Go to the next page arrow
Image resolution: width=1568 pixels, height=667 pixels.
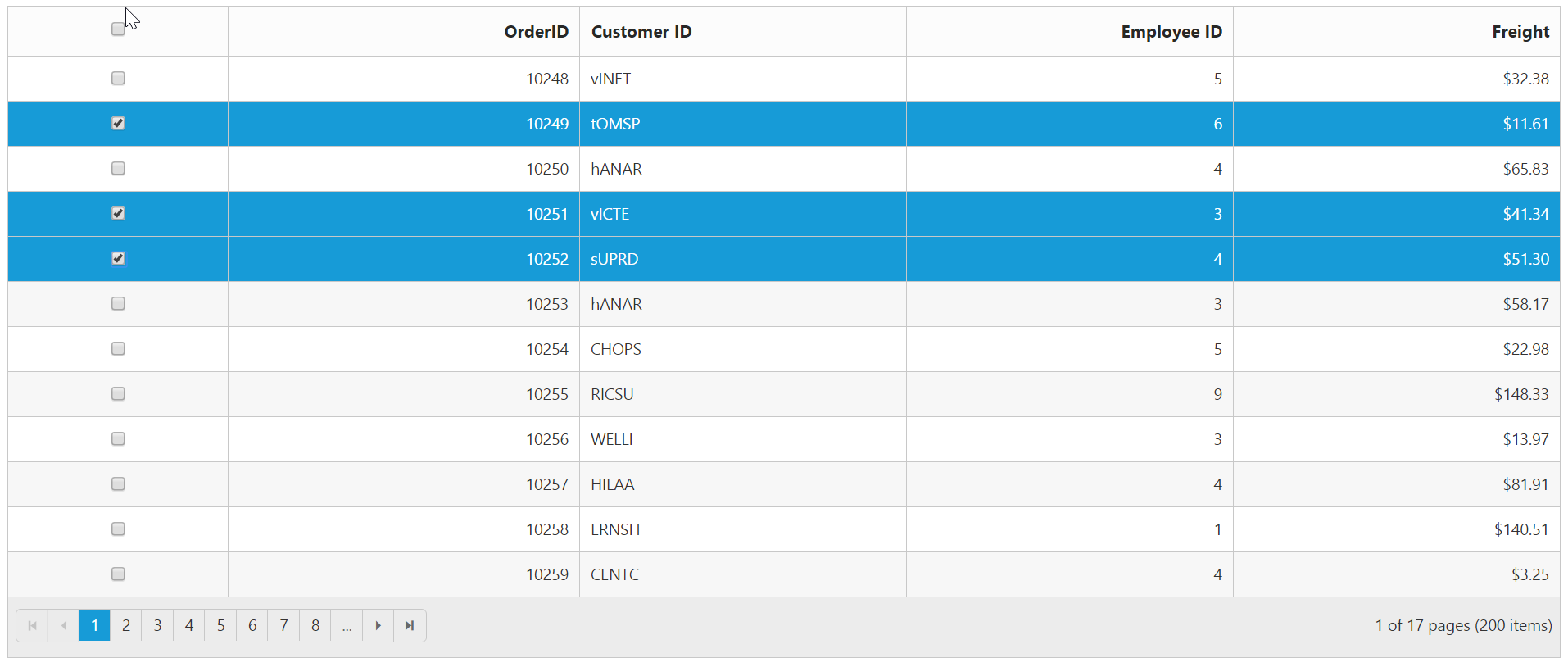tap(378, 626)
